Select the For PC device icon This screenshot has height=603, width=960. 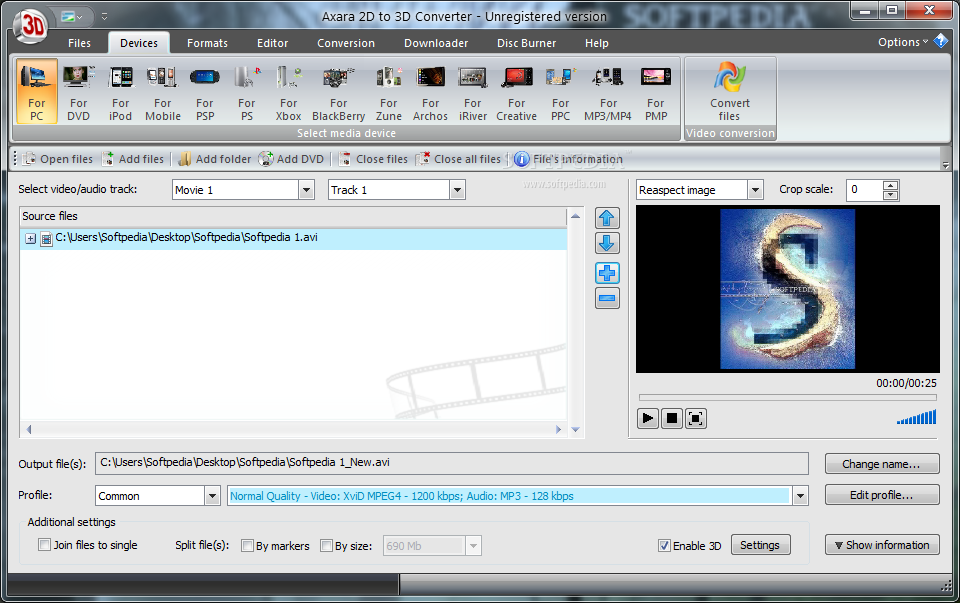click(x=37, y=92)
